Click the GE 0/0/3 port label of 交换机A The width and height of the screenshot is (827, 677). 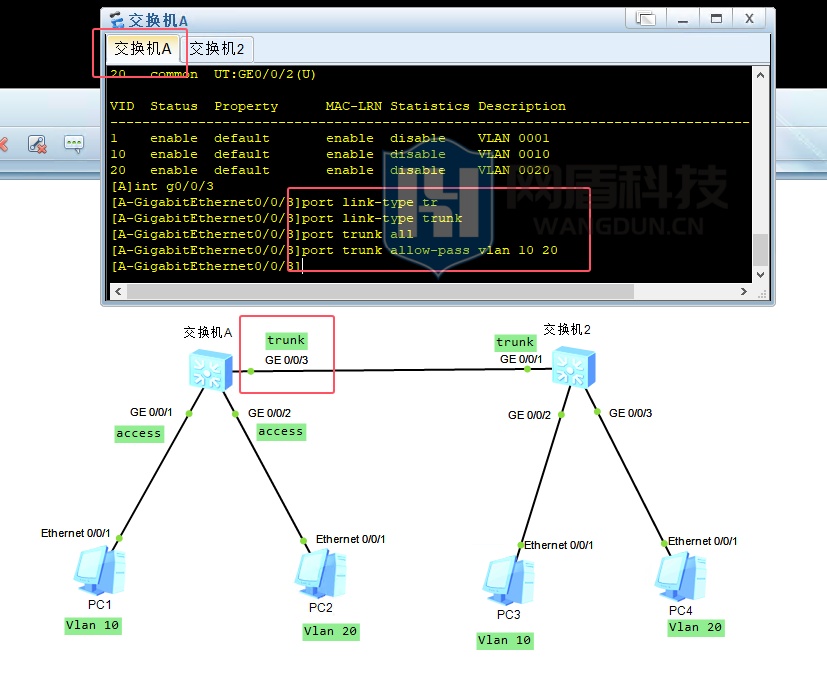286,360
